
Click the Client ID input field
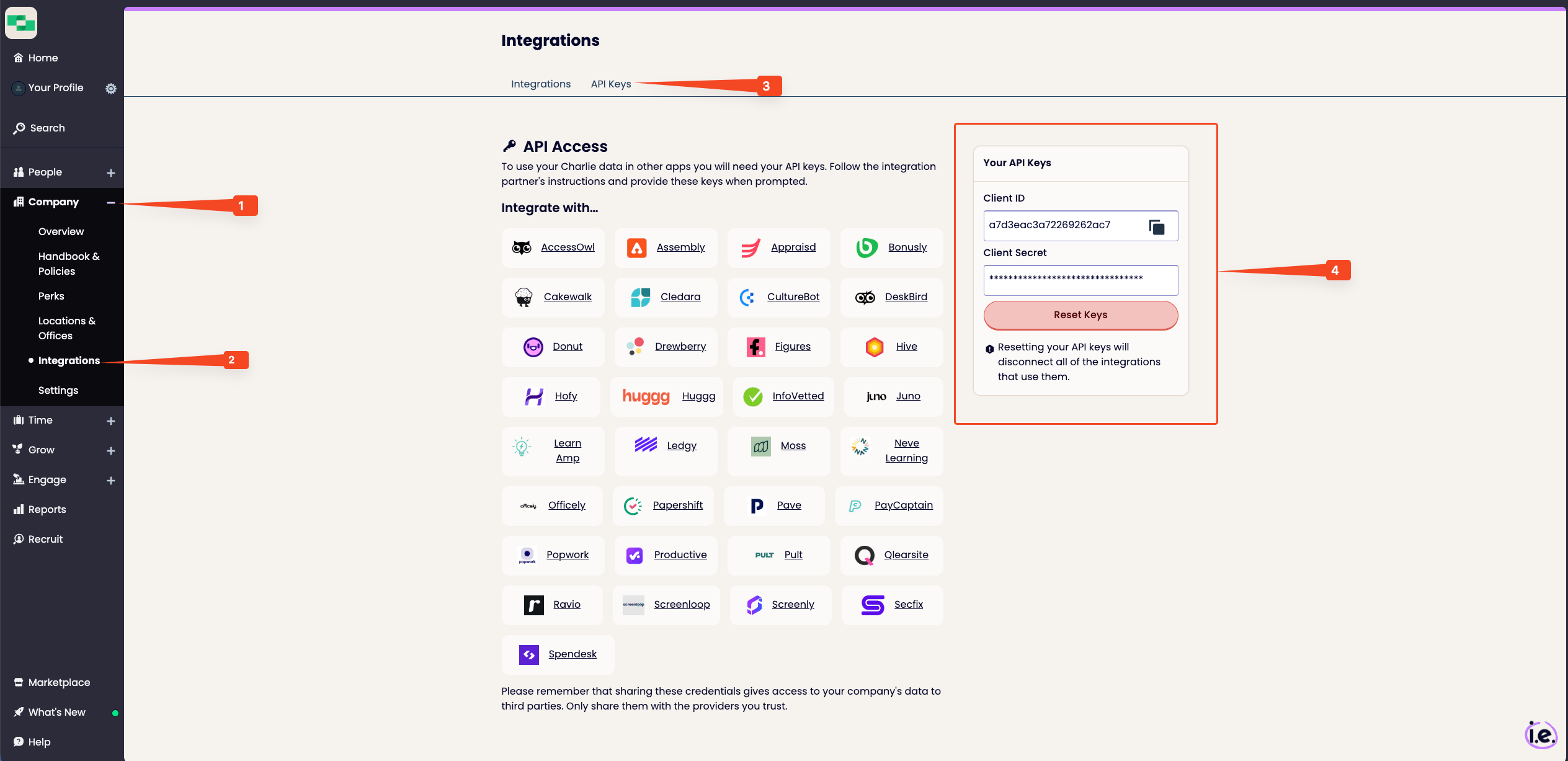click(x=1080, y=226)
